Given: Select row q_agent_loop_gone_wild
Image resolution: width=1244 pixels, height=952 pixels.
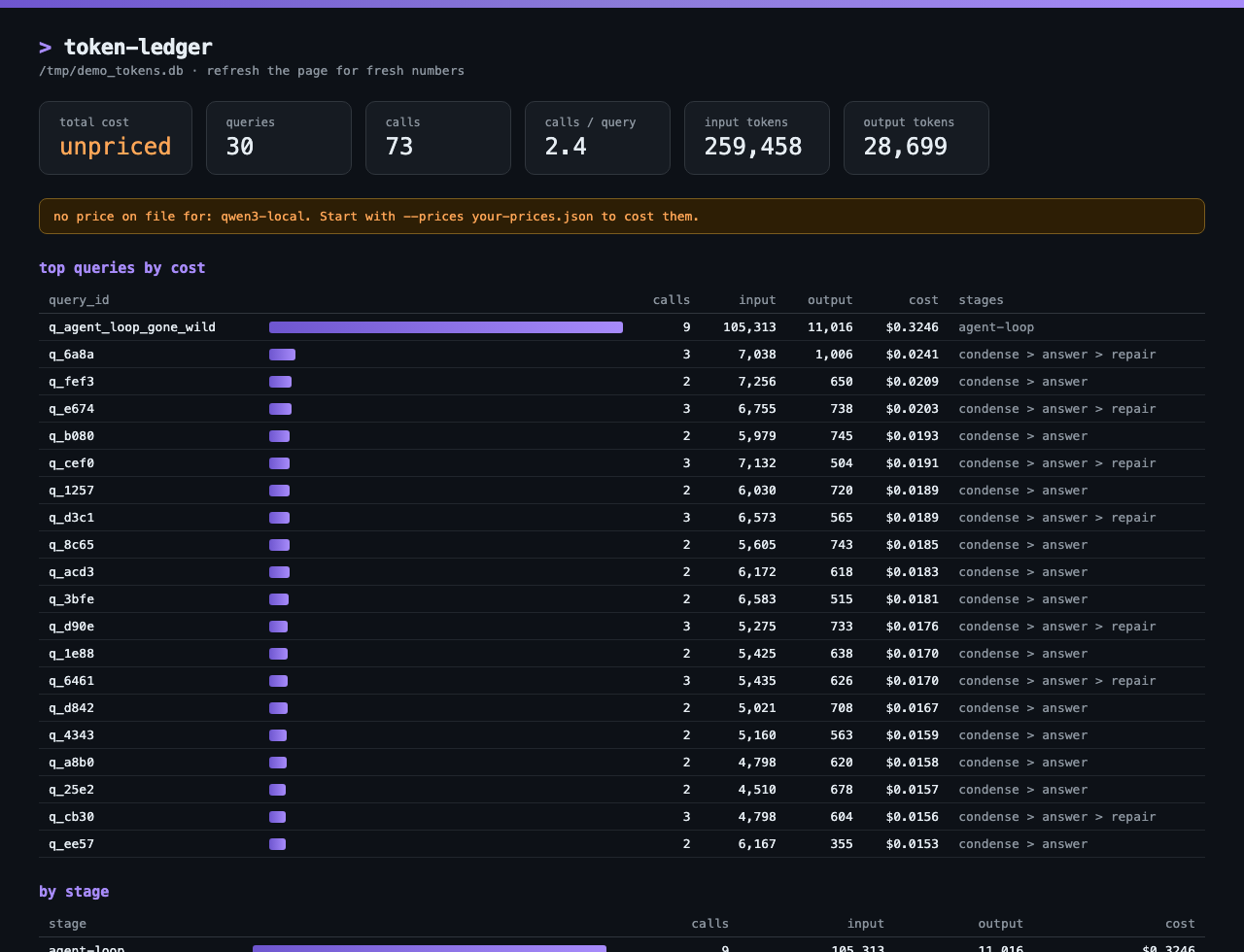Looking at the screenshot, I should pyautogui.click(x=622, y=327).
